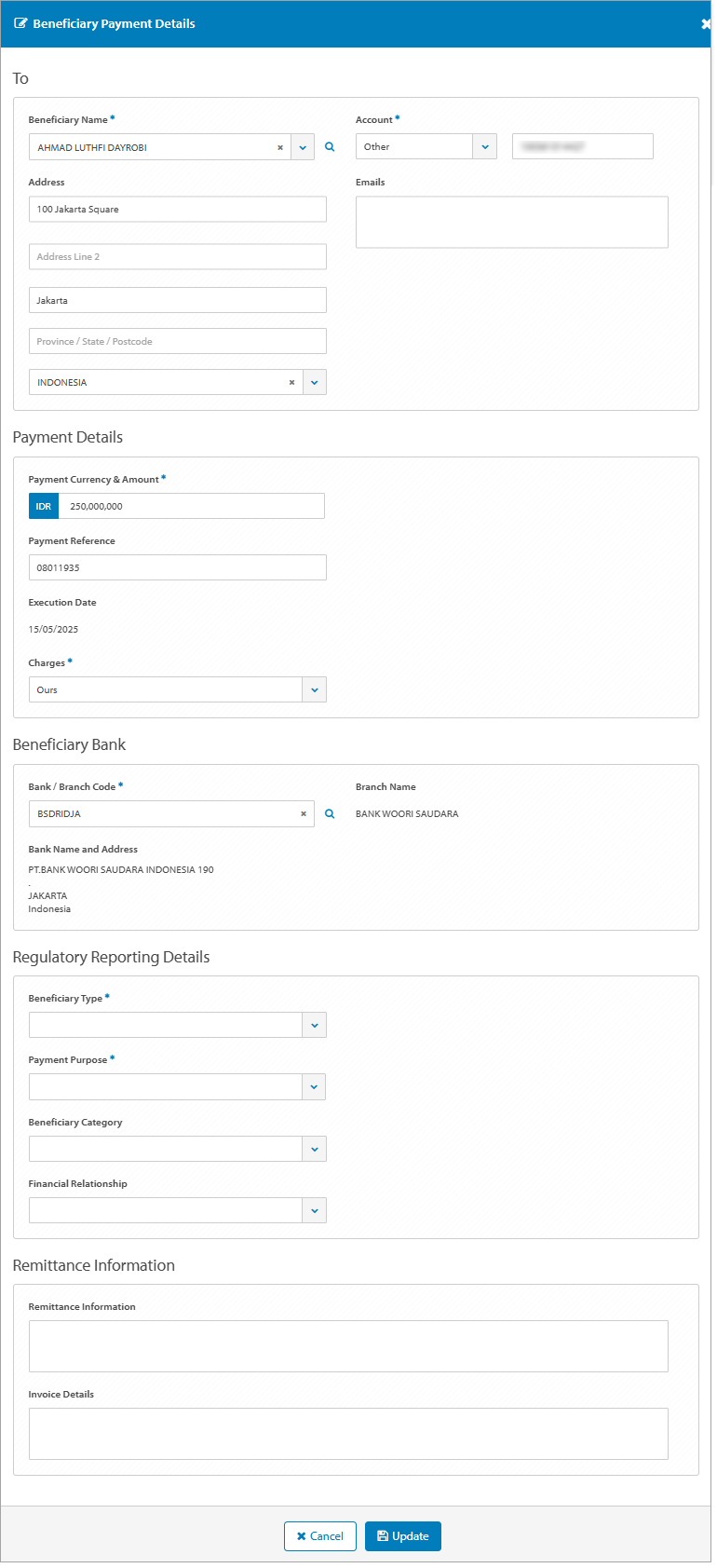Screen dimensions: 717x1568
Task: Open the bank lookup search icon beside BSDRIDJA
Action: click(x=330, y=813)
